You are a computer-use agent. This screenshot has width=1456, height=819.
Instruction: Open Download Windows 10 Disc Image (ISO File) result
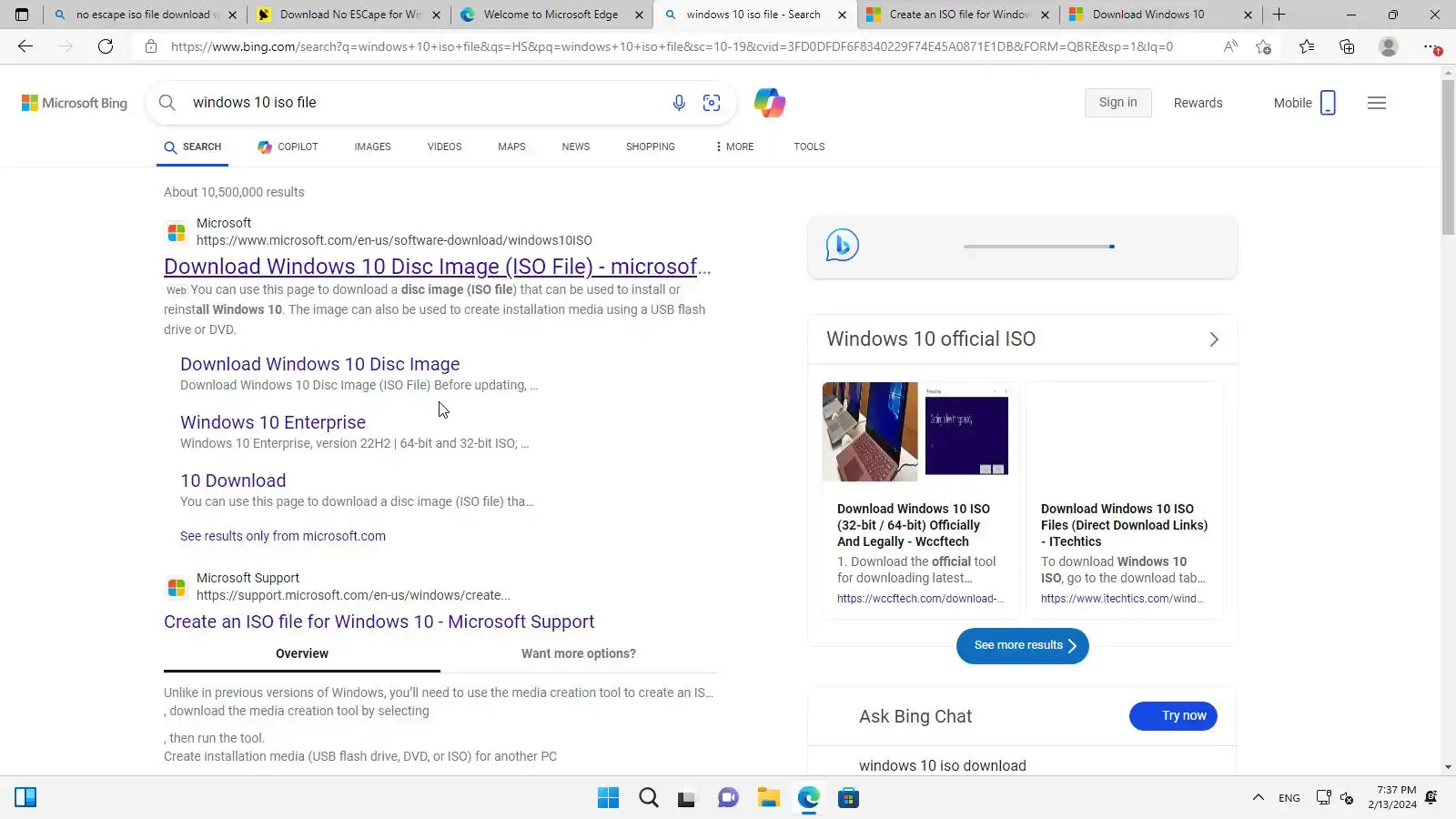click(438, 267)
